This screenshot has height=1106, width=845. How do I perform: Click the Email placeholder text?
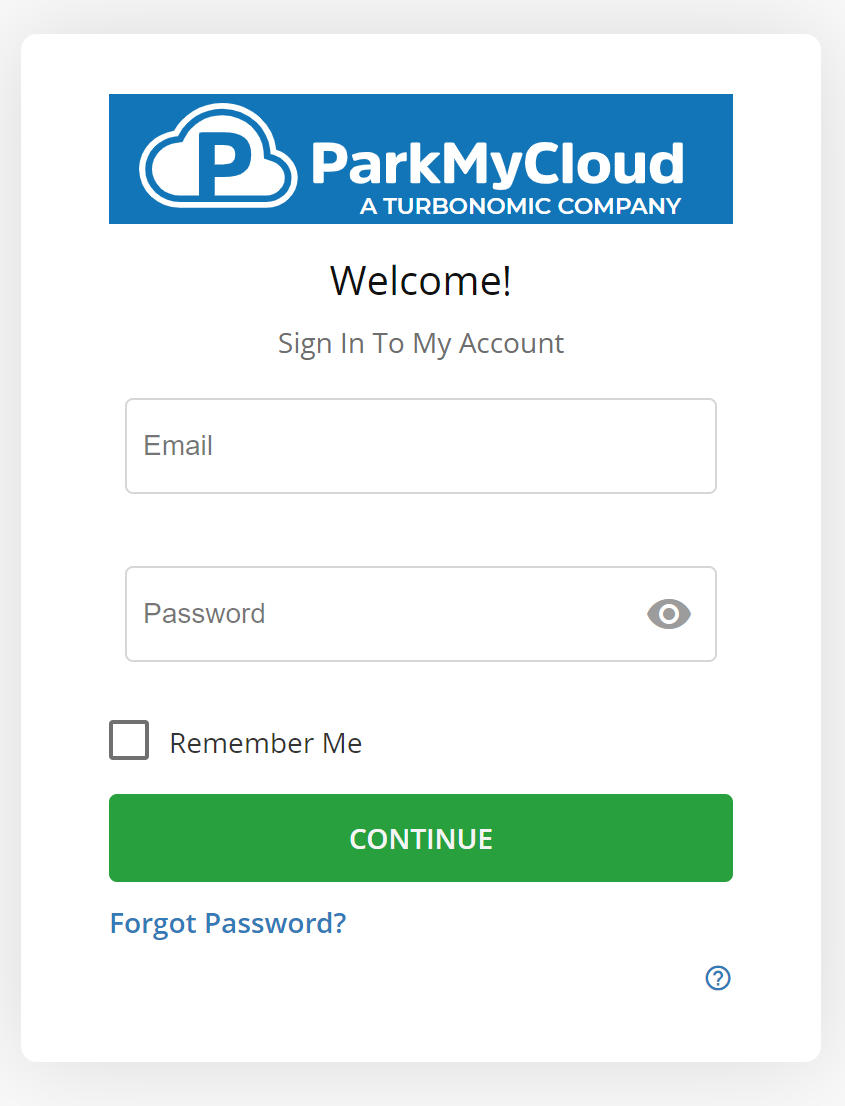click(178, 446)
